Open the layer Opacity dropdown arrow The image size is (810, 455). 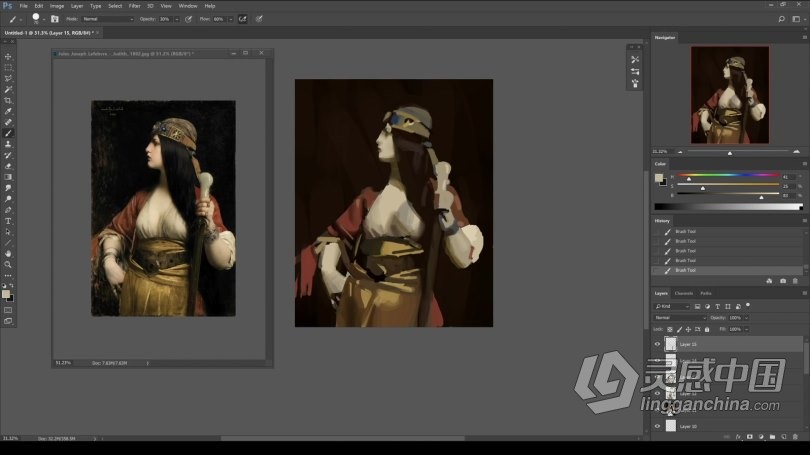pos(746,318)
